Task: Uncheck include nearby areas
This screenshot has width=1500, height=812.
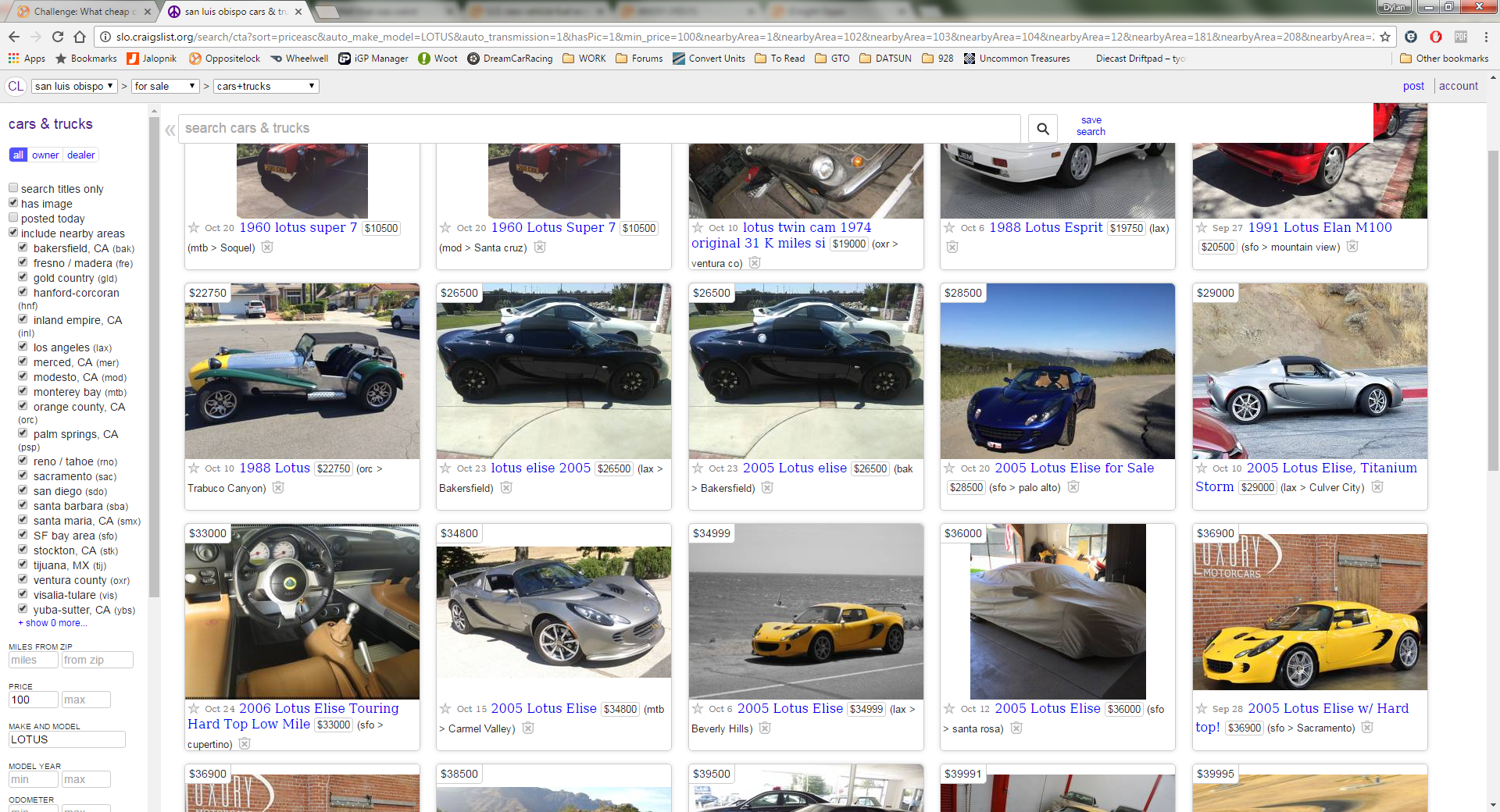Action: 13,233
